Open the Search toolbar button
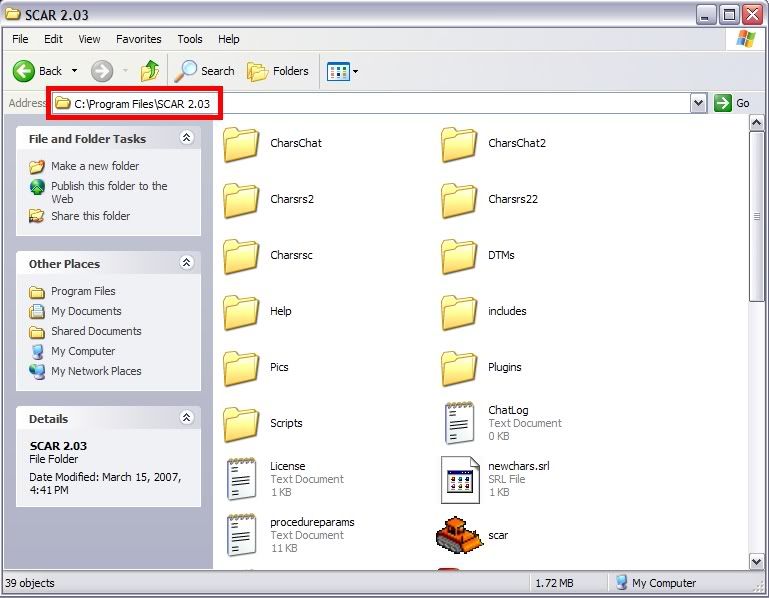This screenshot has width=769, height=598. click(x=205, y=71)
